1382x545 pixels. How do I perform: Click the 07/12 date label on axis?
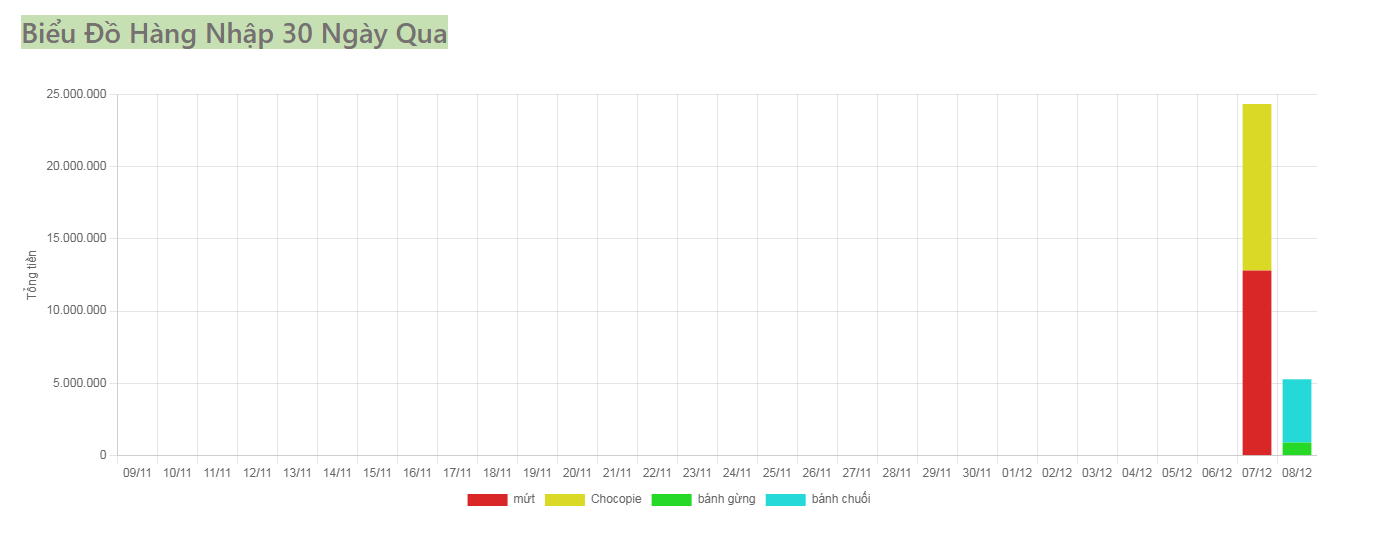point(1257,472)
